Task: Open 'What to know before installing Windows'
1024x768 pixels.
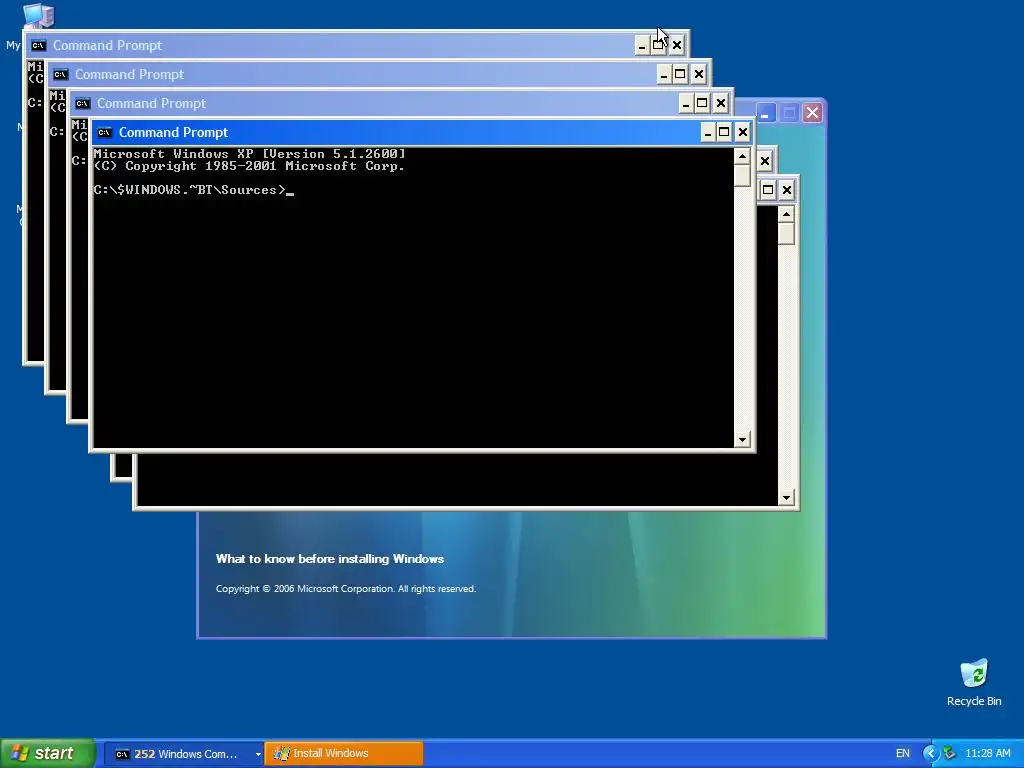Action: [x=330, y=559]
